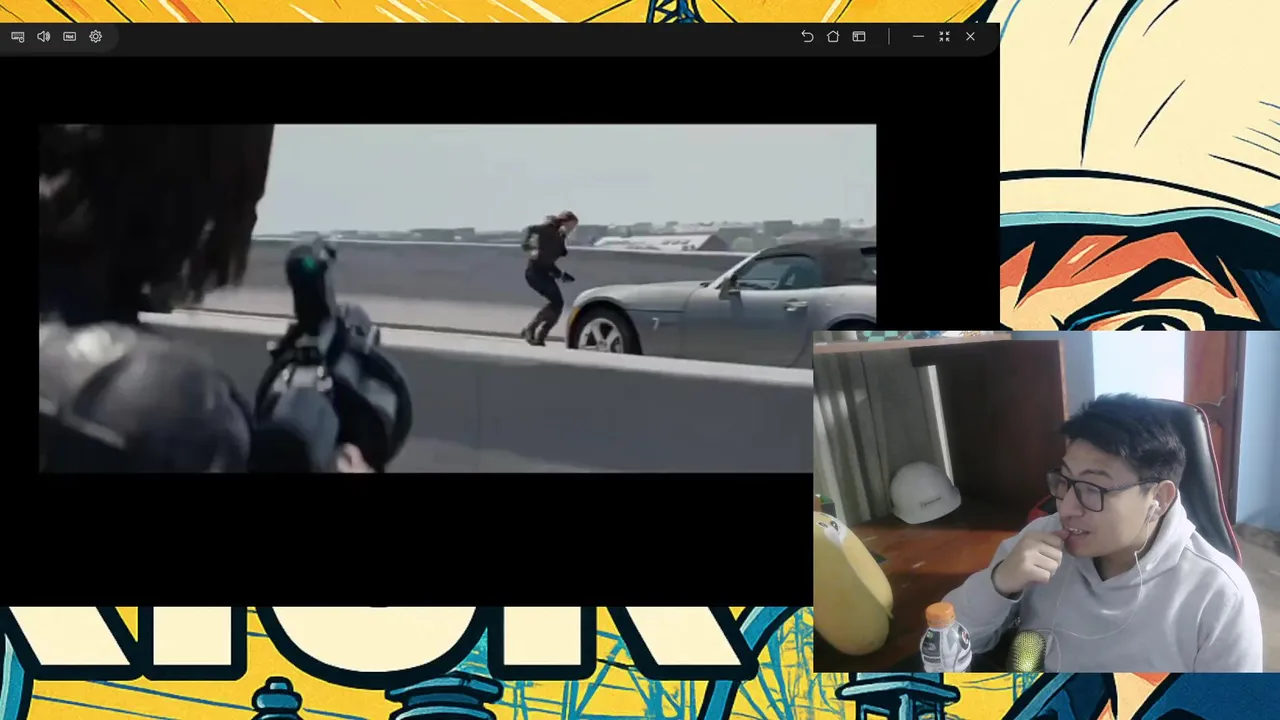Exit fullscreen with the inward arrows icon
Screen dimensions: 1280x720
click(944, 36)
